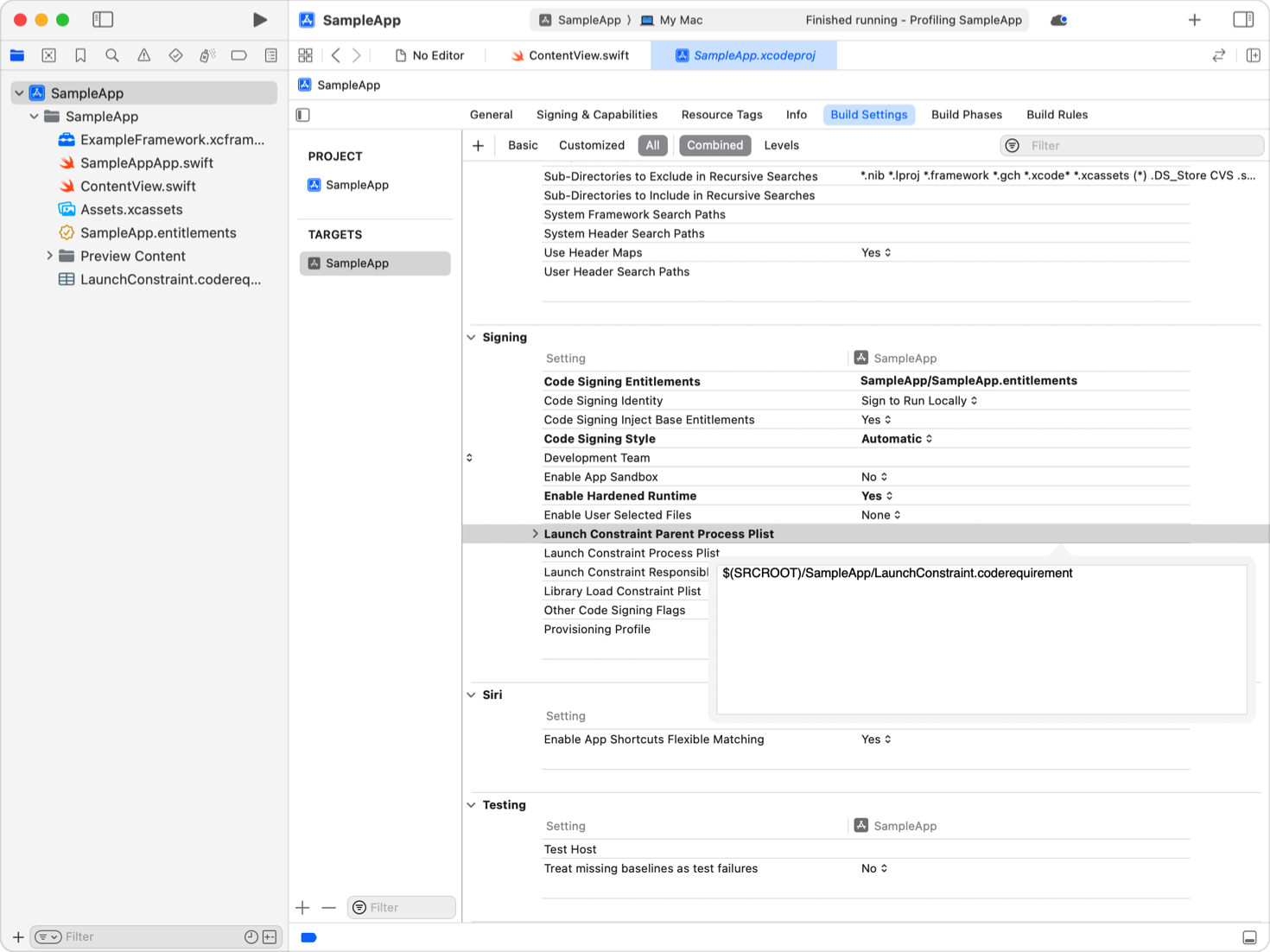This screenshot has height=952, width=1270.
Task: Open the Signing & Capabilities tab
Action: click(x=596, y=114)
